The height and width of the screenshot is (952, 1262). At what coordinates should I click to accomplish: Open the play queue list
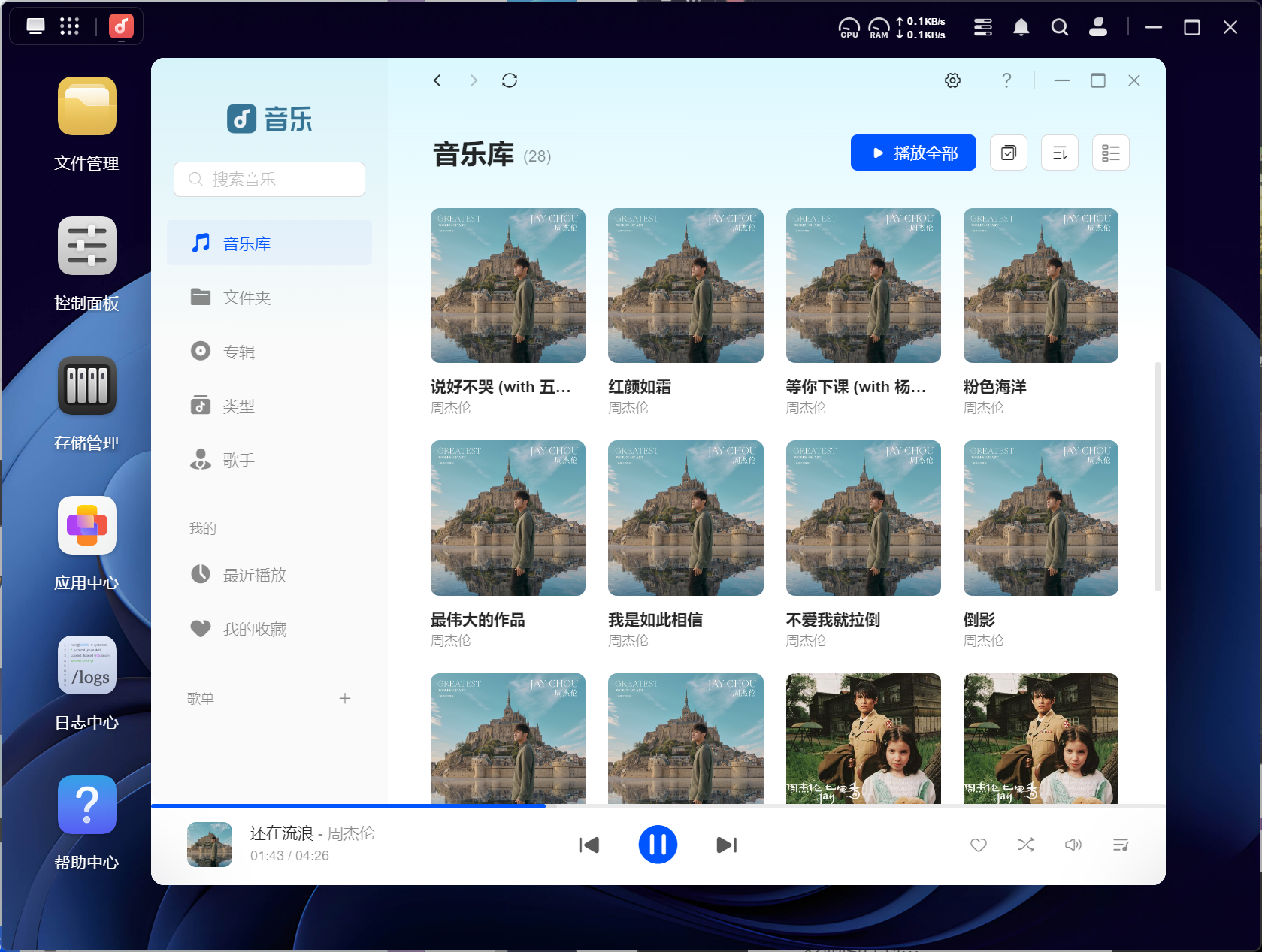click(x=1121, y=845)
